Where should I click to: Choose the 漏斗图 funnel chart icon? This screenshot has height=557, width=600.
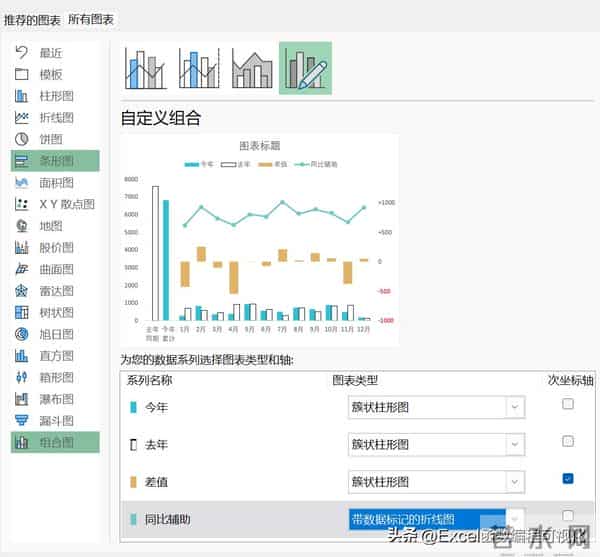click(x=21, y=421)
